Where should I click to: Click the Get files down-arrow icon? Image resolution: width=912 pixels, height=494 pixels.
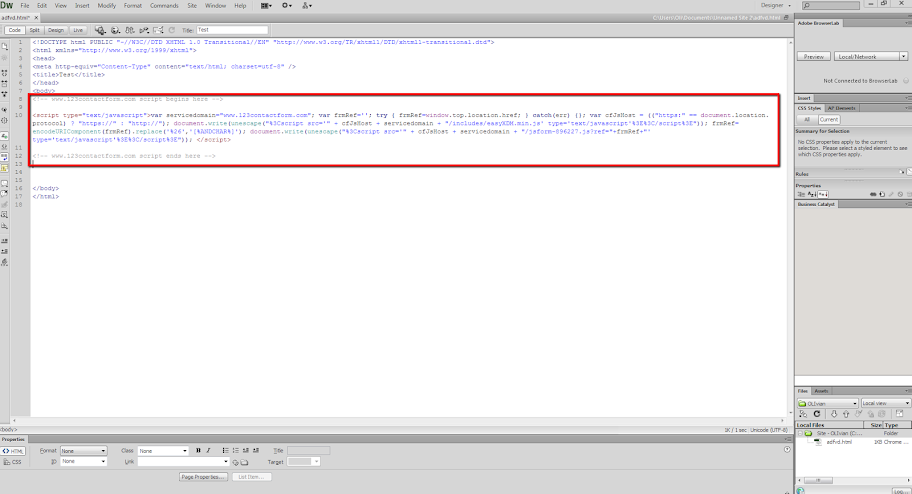tap(833, 414)
